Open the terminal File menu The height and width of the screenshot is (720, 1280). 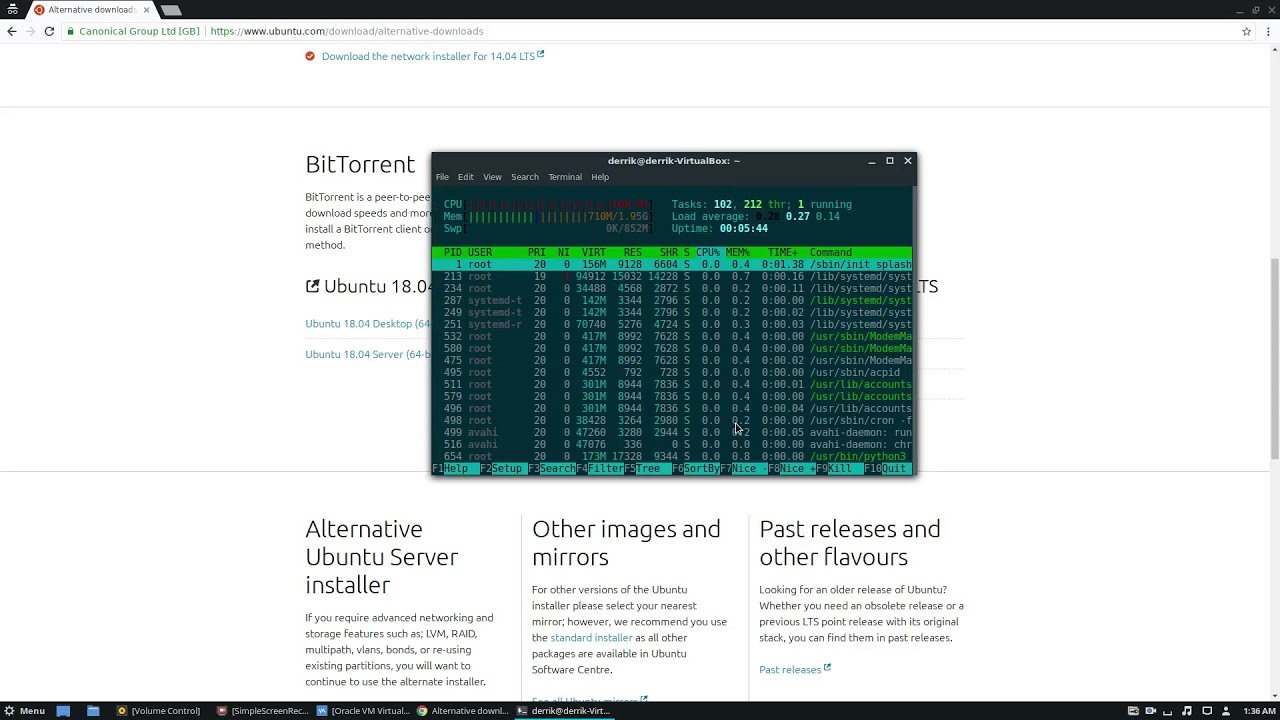(442, 177)
